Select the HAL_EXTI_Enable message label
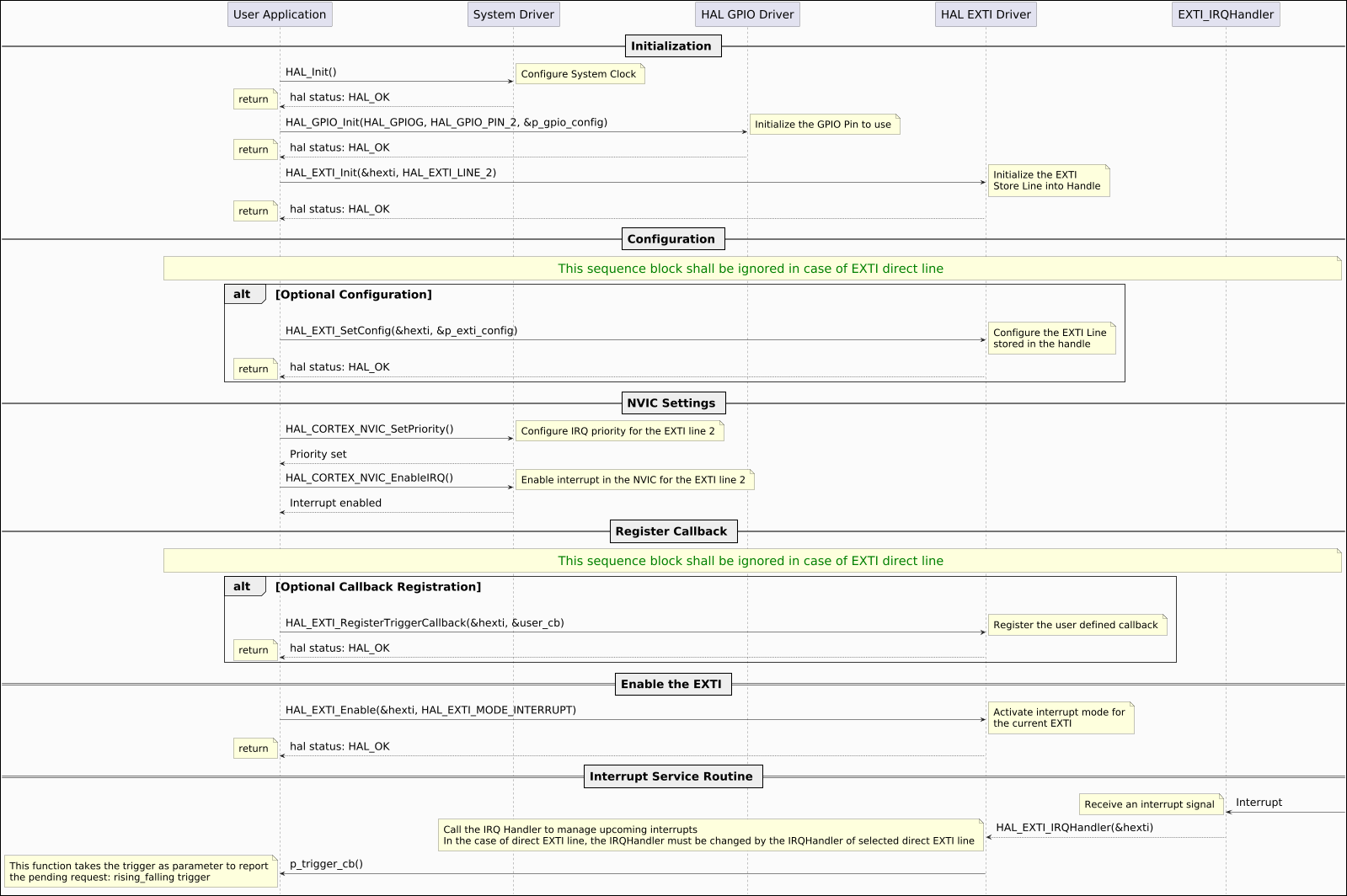This screenshot has width=1347, height=896. (431, 711)
